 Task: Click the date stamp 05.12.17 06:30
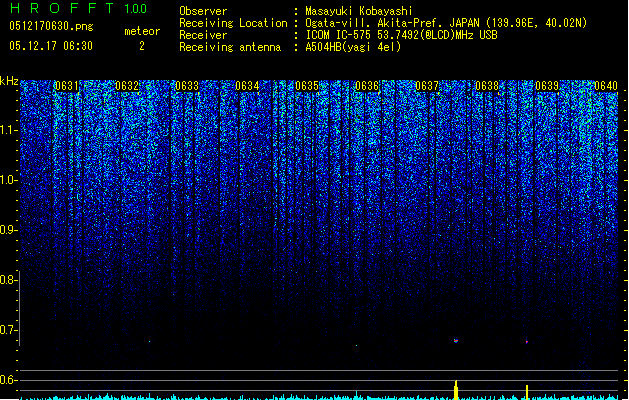(51, 46)
